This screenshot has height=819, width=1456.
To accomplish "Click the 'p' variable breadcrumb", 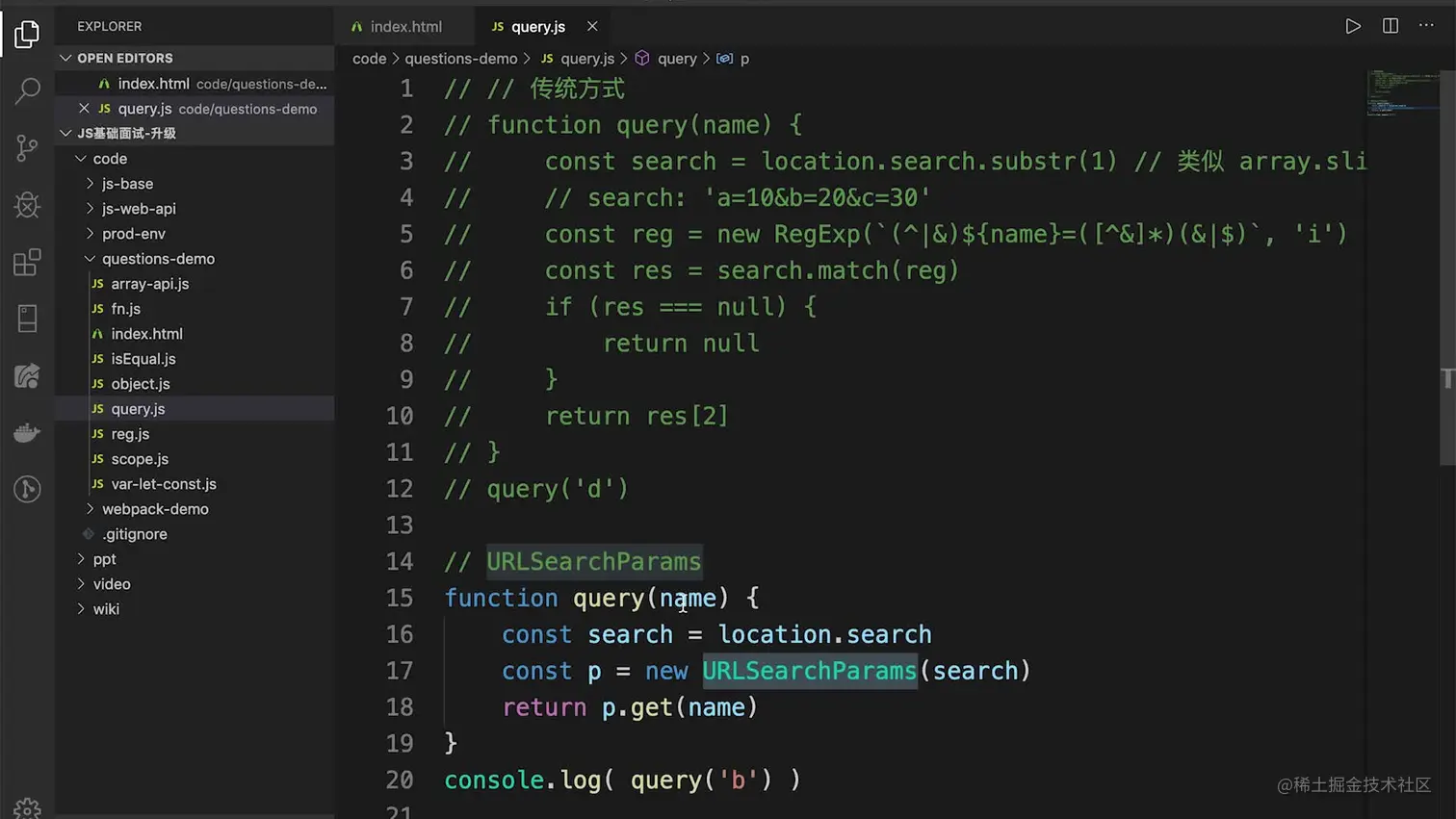I will [x=734, y=59].
